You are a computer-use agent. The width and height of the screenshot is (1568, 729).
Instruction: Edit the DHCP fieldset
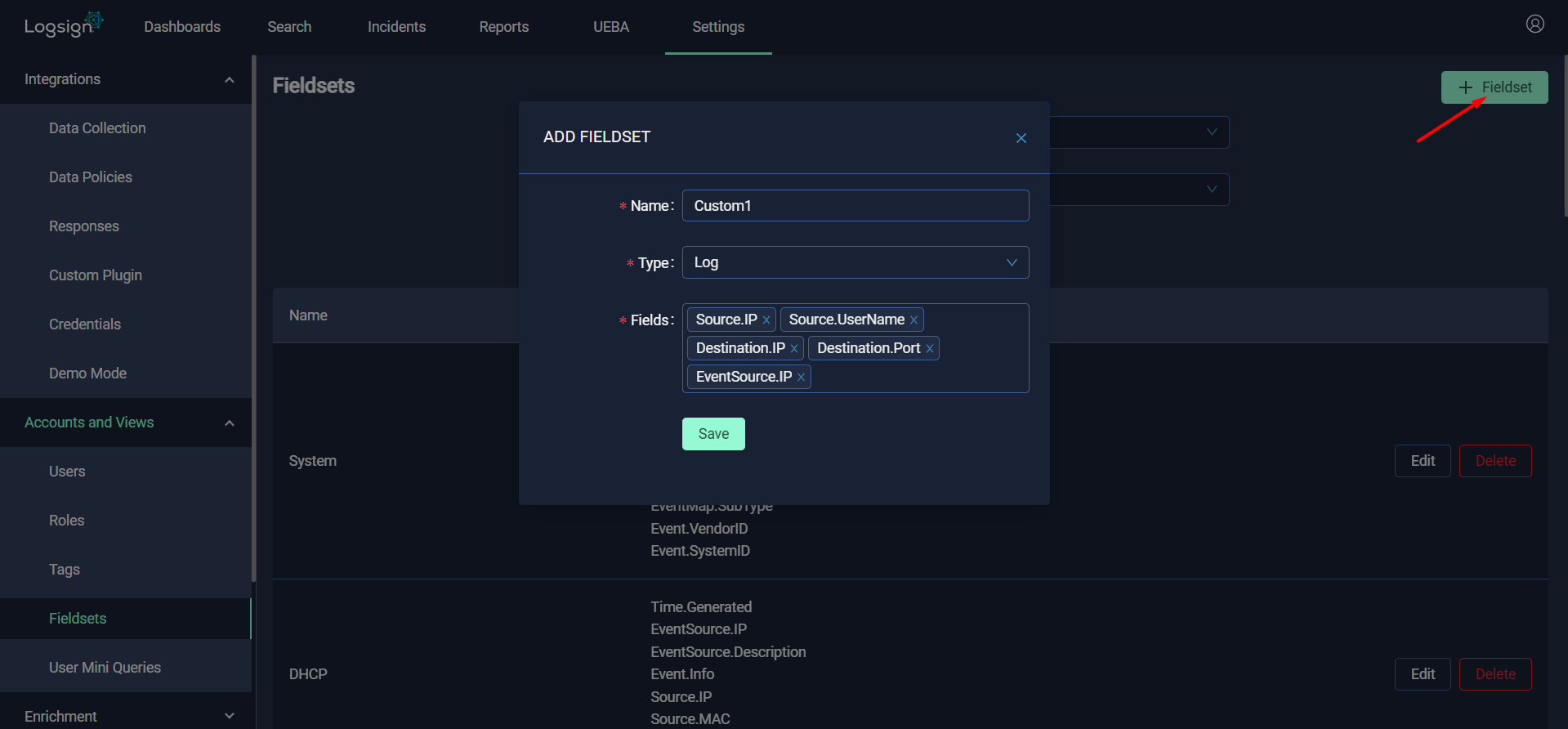[1423, 674]
